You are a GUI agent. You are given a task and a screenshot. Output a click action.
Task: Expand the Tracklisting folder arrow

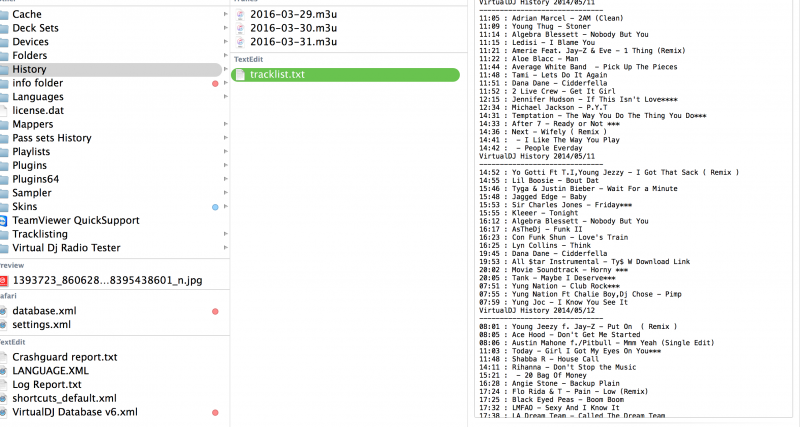(226, 235)
